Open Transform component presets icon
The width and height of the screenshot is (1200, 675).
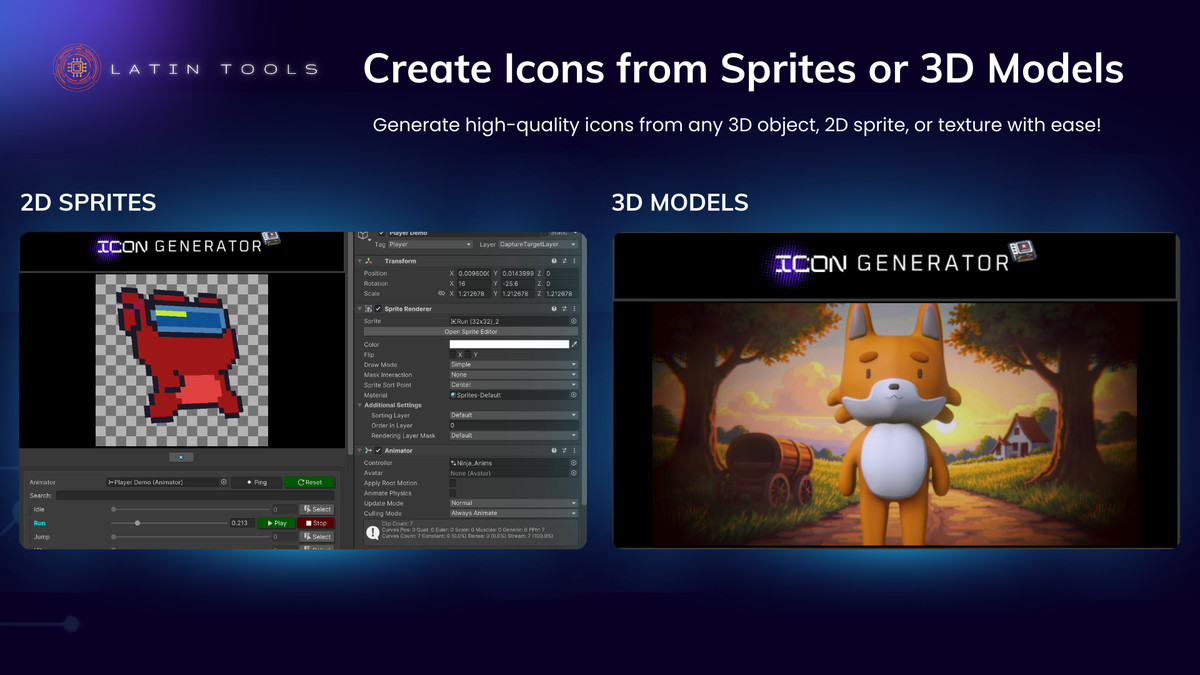(x=564, y=261)
